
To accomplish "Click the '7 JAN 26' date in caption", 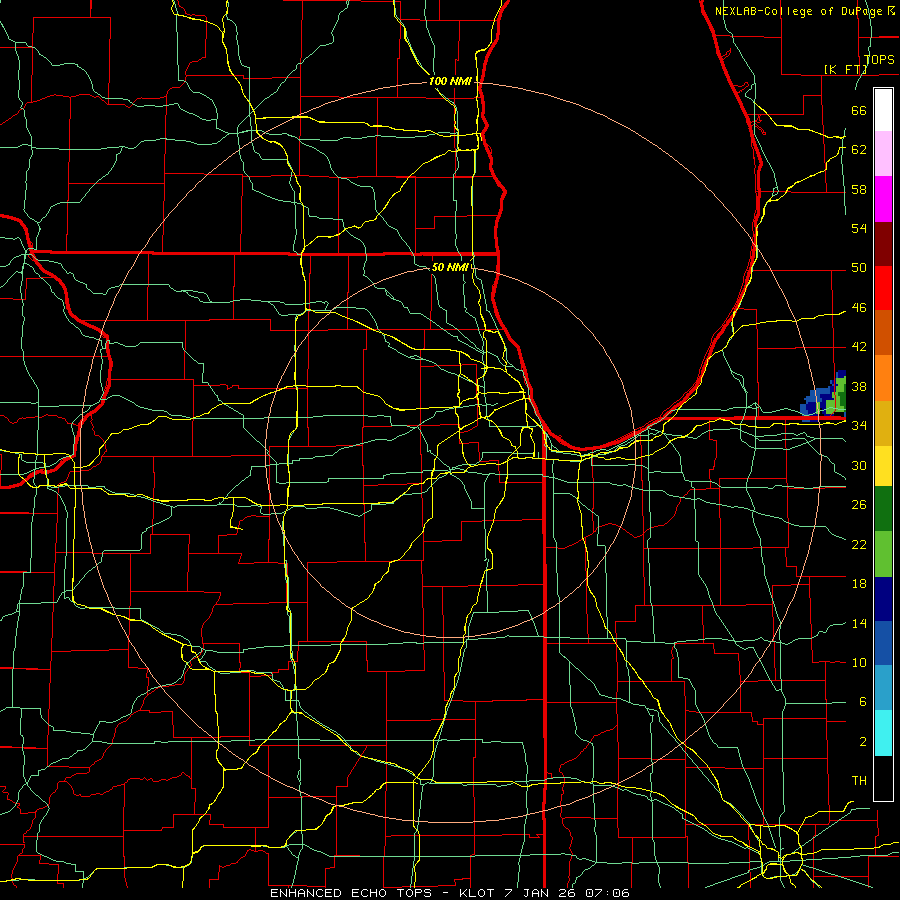I will [542, 893].
